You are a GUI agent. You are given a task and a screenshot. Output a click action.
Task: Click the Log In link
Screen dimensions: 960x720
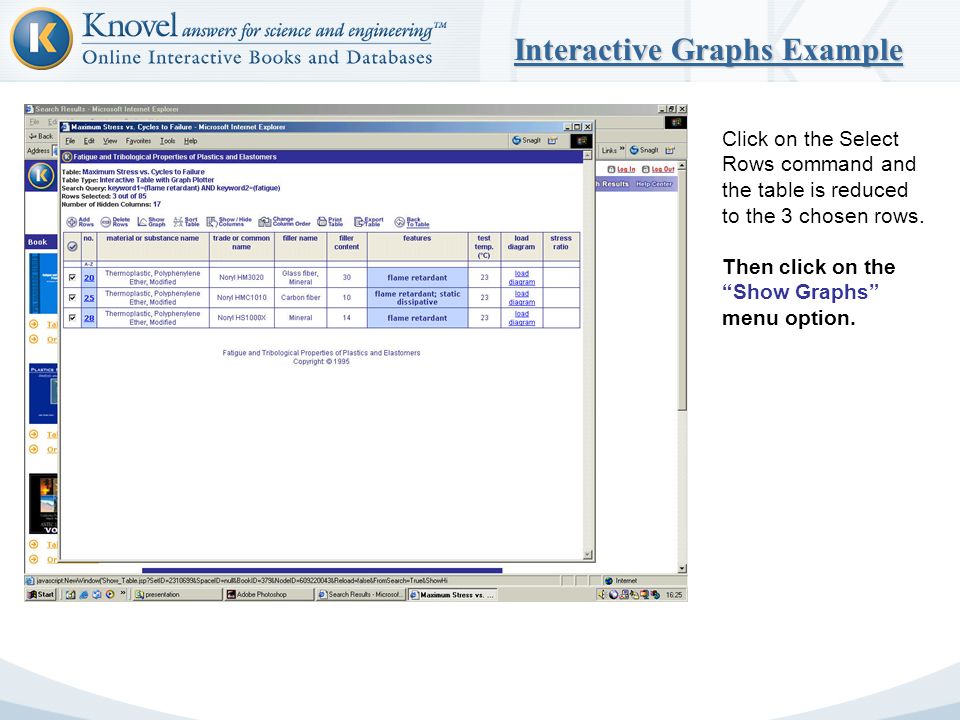click(621, 169)
